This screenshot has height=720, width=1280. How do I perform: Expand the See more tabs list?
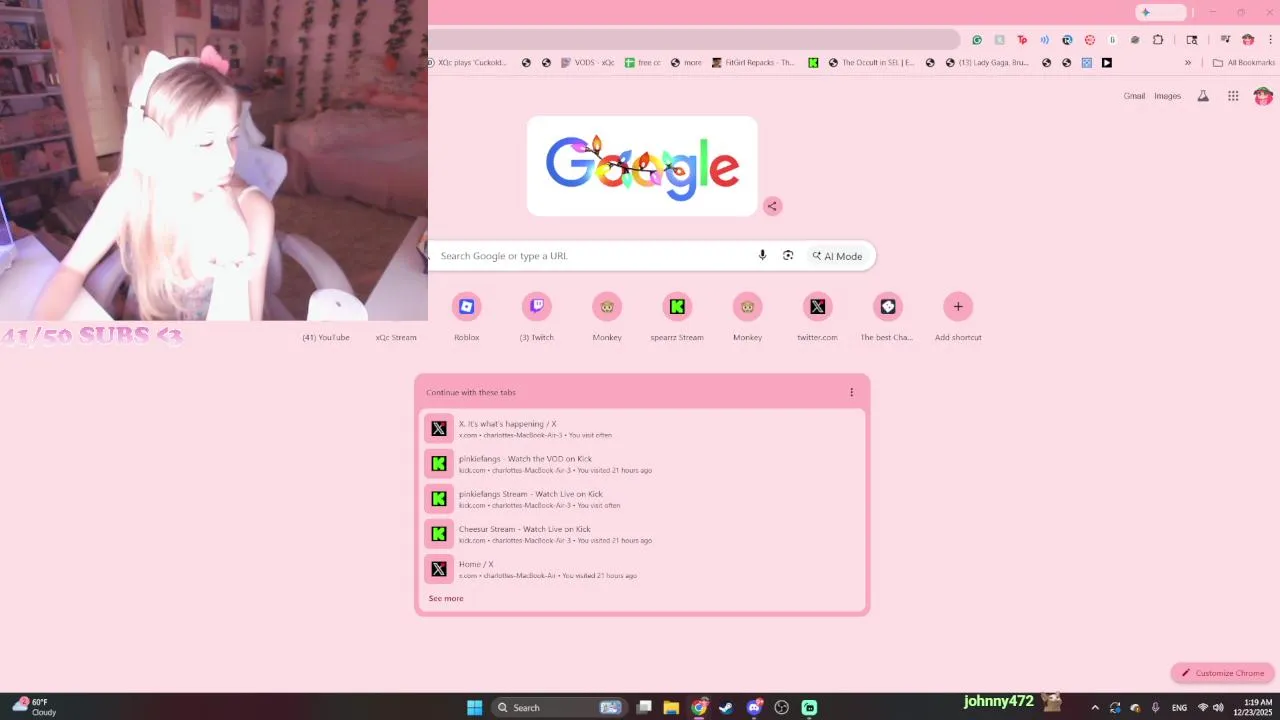coord(446,598)
